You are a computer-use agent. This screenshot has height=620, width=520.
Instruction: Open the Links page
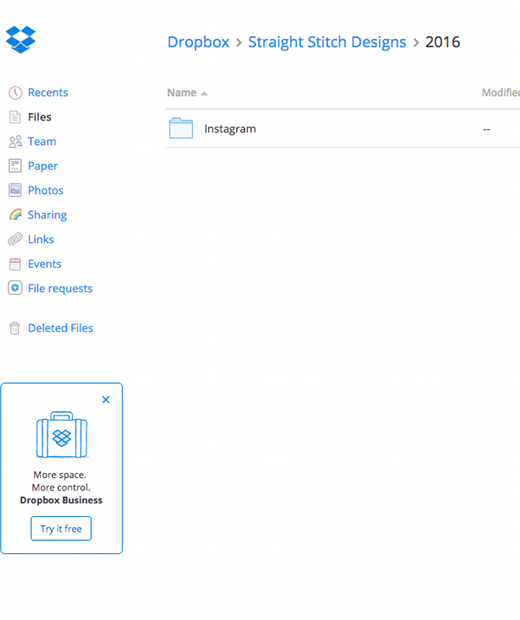pyautogui.click(x=41, y=240)
